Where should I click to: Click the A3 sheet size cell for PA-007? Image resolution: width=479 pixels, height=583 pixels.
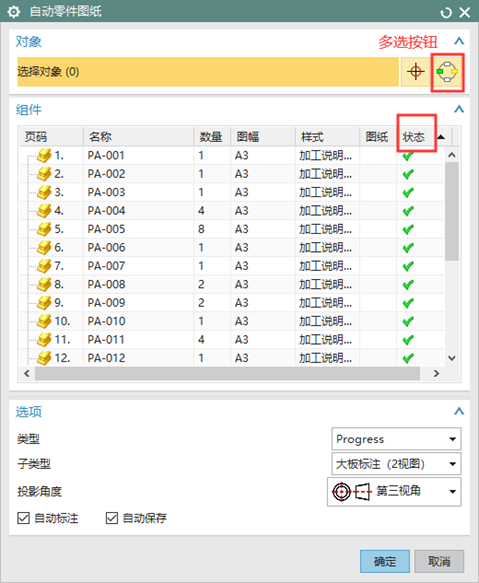tap(263, 266)
